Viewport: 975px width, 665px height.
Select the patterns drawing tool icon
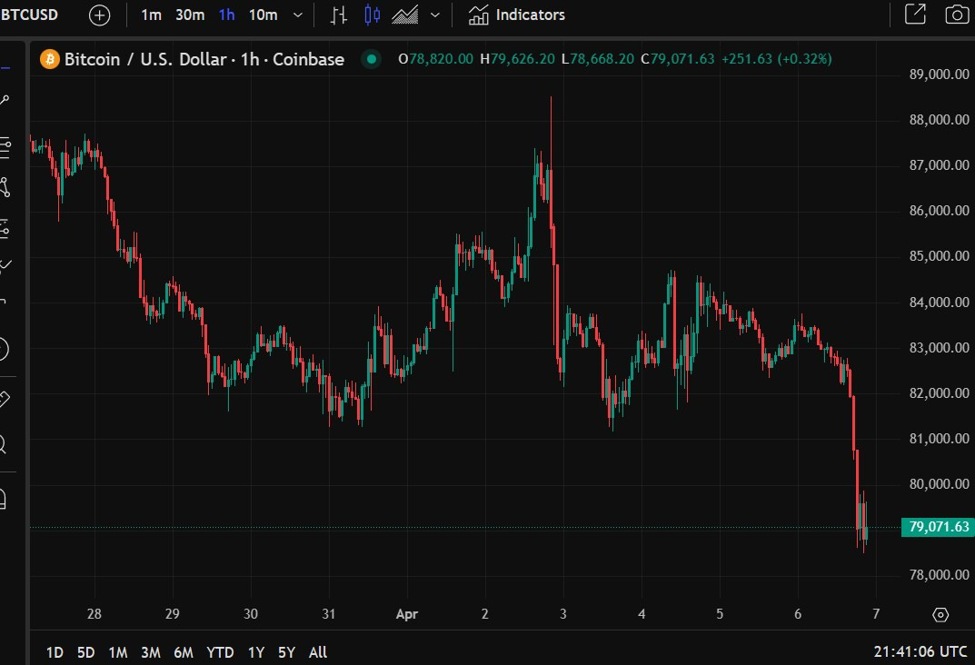[4, 187]
